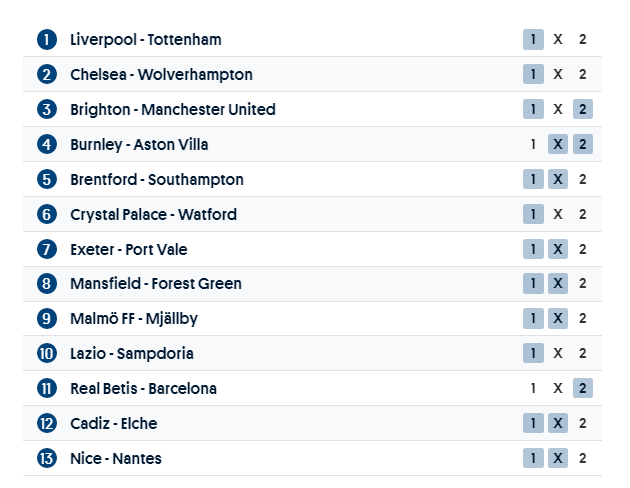Click the number 7 match badge
The width and height of the screenshot is (630, 488).
47,249
